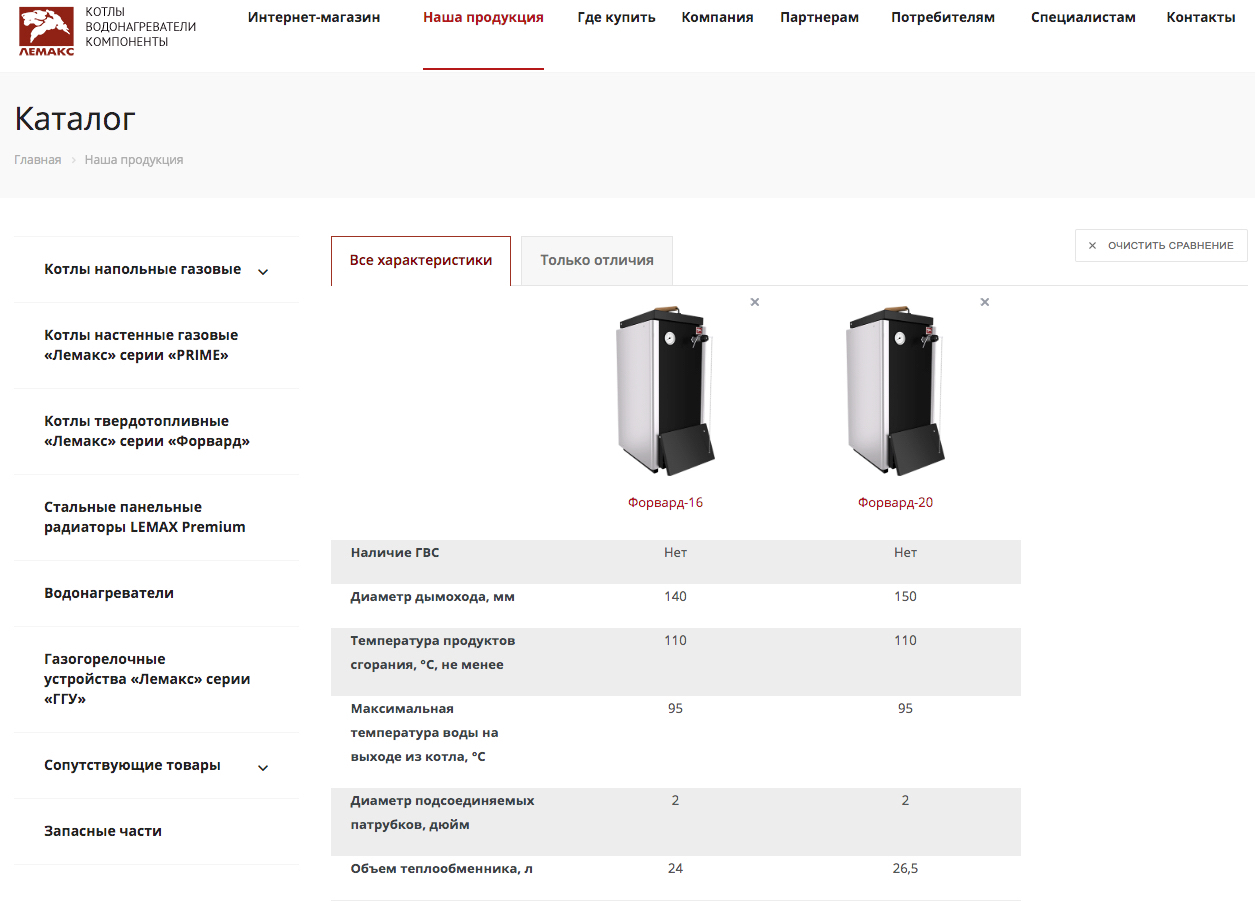
Task: Click the Температура продуктов сгорания row label
Action: (x=433, y=653)
